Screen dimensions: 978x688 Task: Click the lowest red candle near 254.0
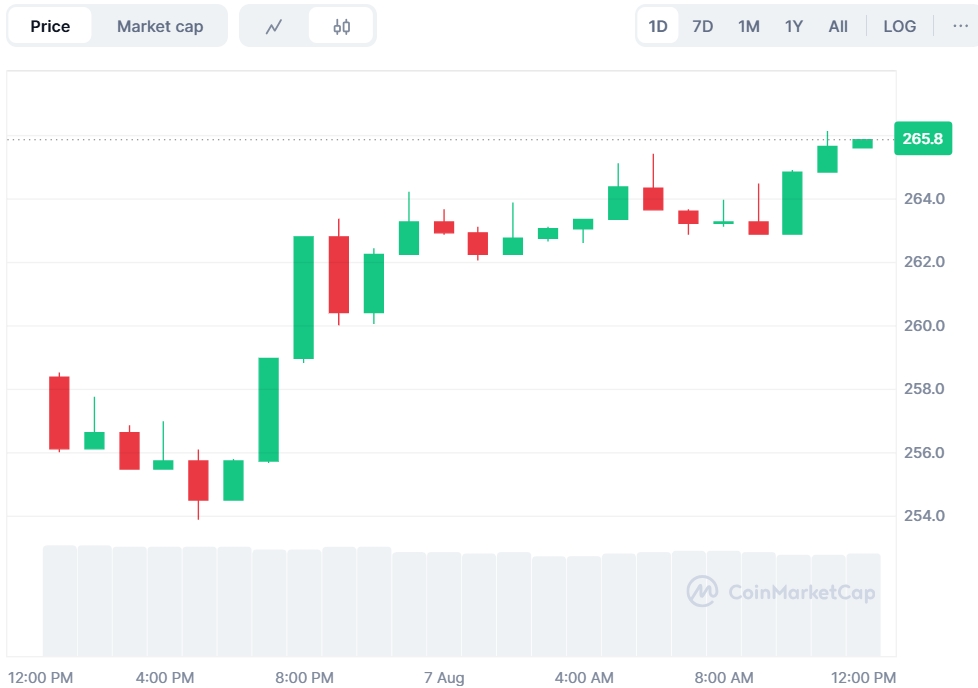(198, 480)
